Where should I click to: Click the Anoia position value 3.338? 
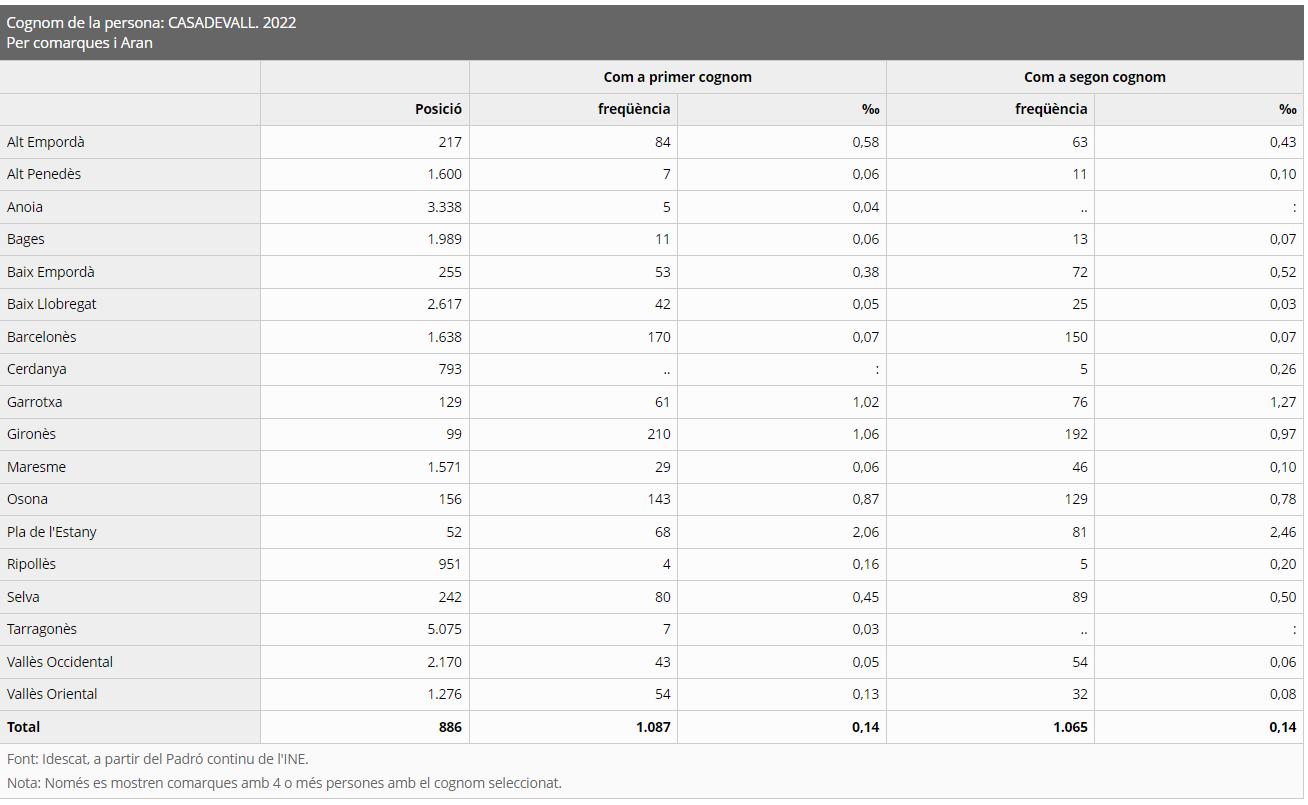click(443, 207)
